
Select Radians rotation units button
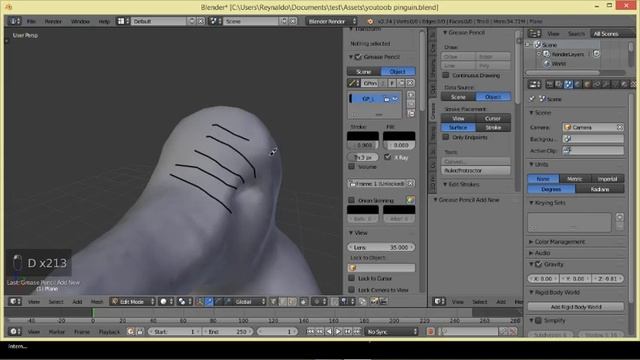point(600,189)
